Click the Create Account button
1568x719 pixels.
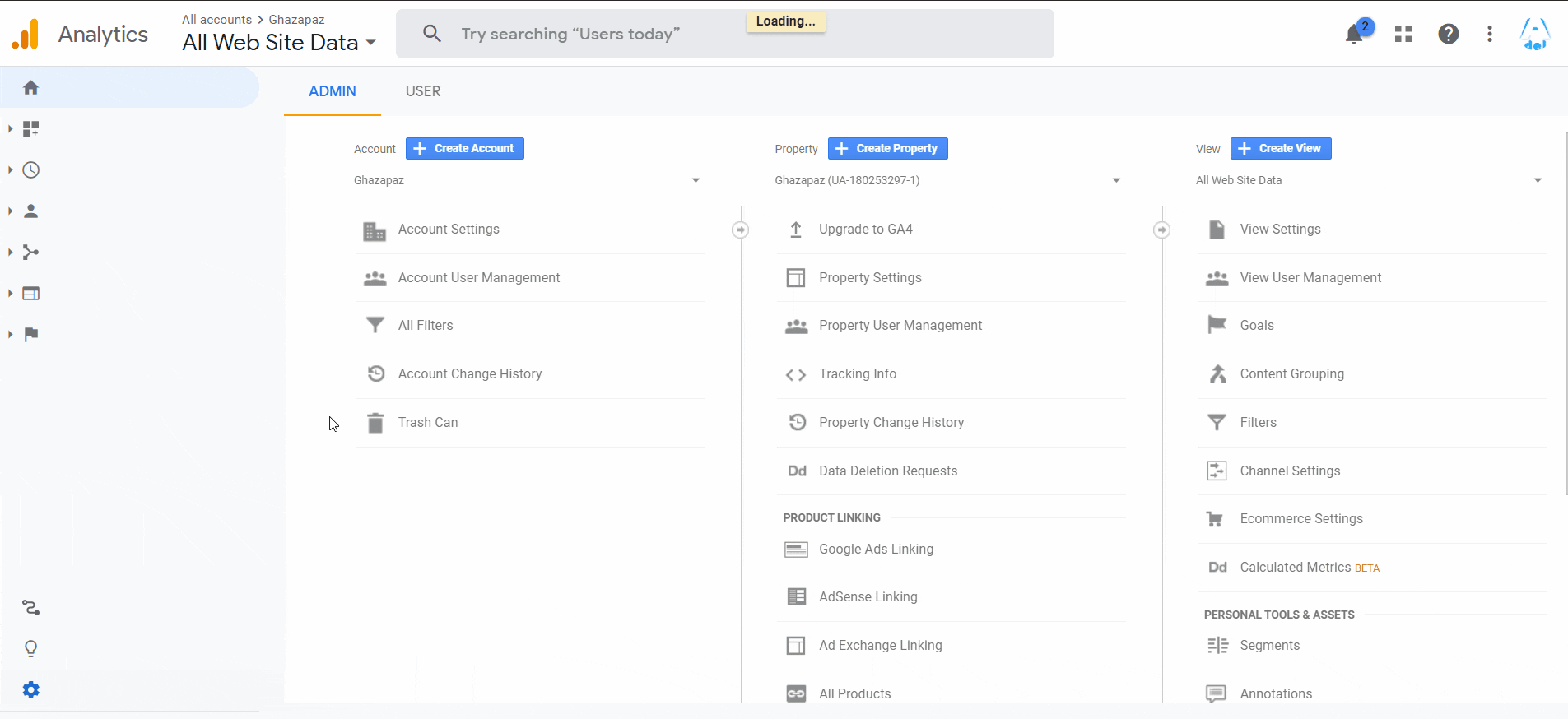pos(465,148)
